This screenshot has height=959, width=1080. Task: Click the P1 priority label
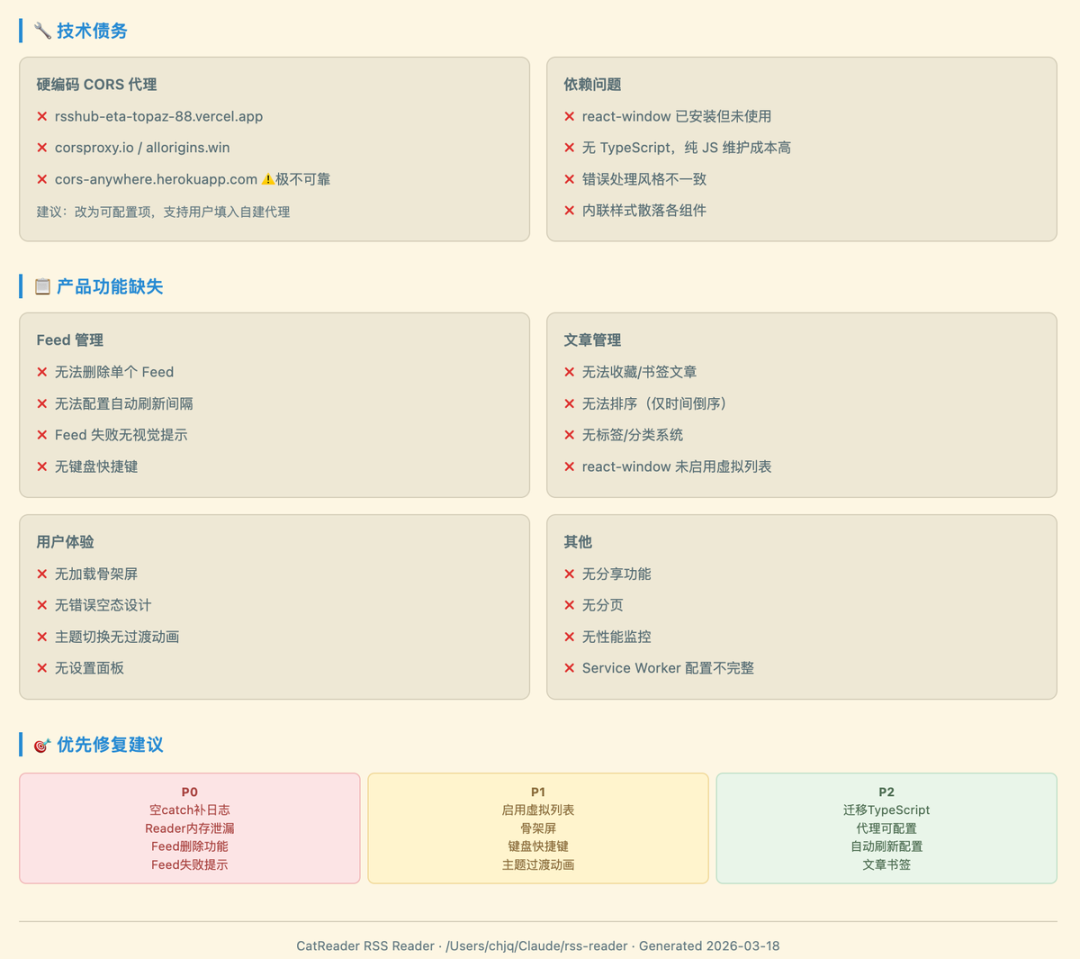(x=538, y=792)
